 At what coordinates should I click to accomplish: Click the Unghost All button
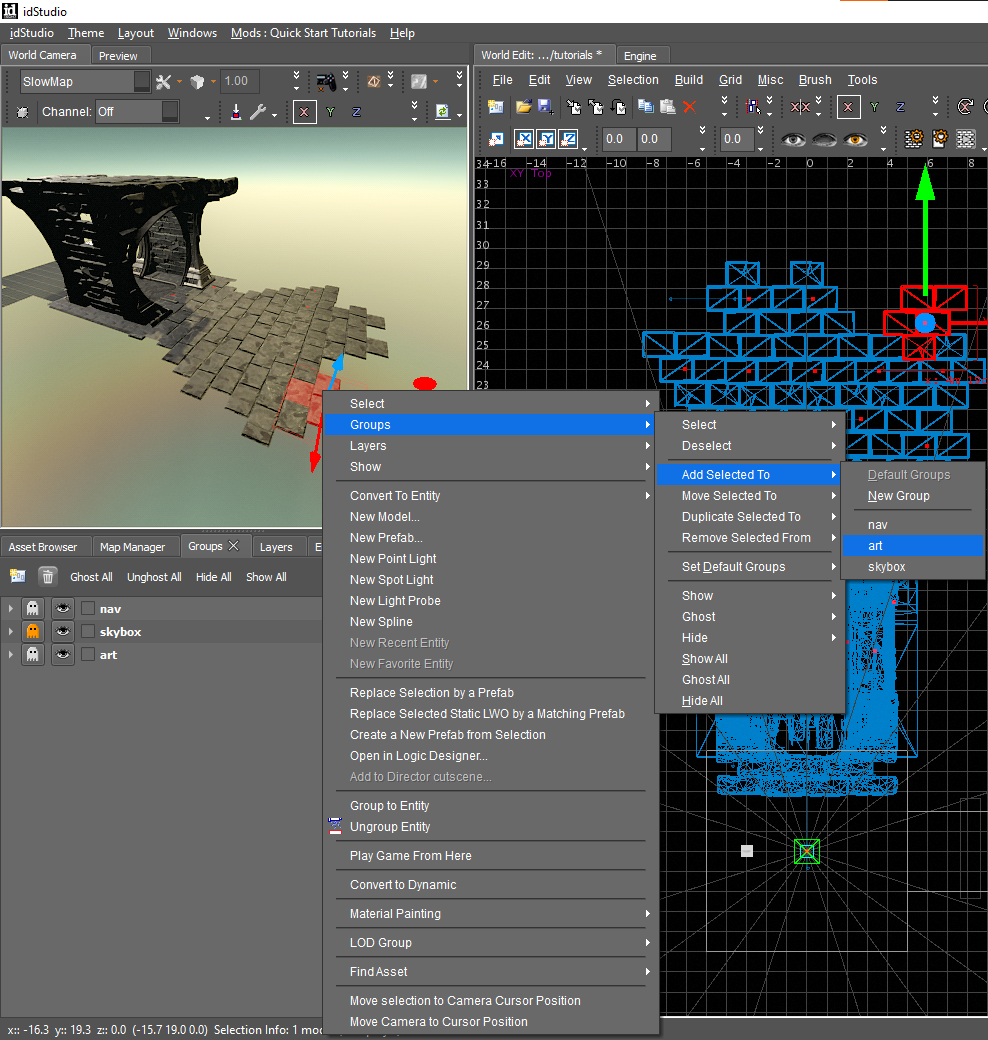click(x=154, y=577)
